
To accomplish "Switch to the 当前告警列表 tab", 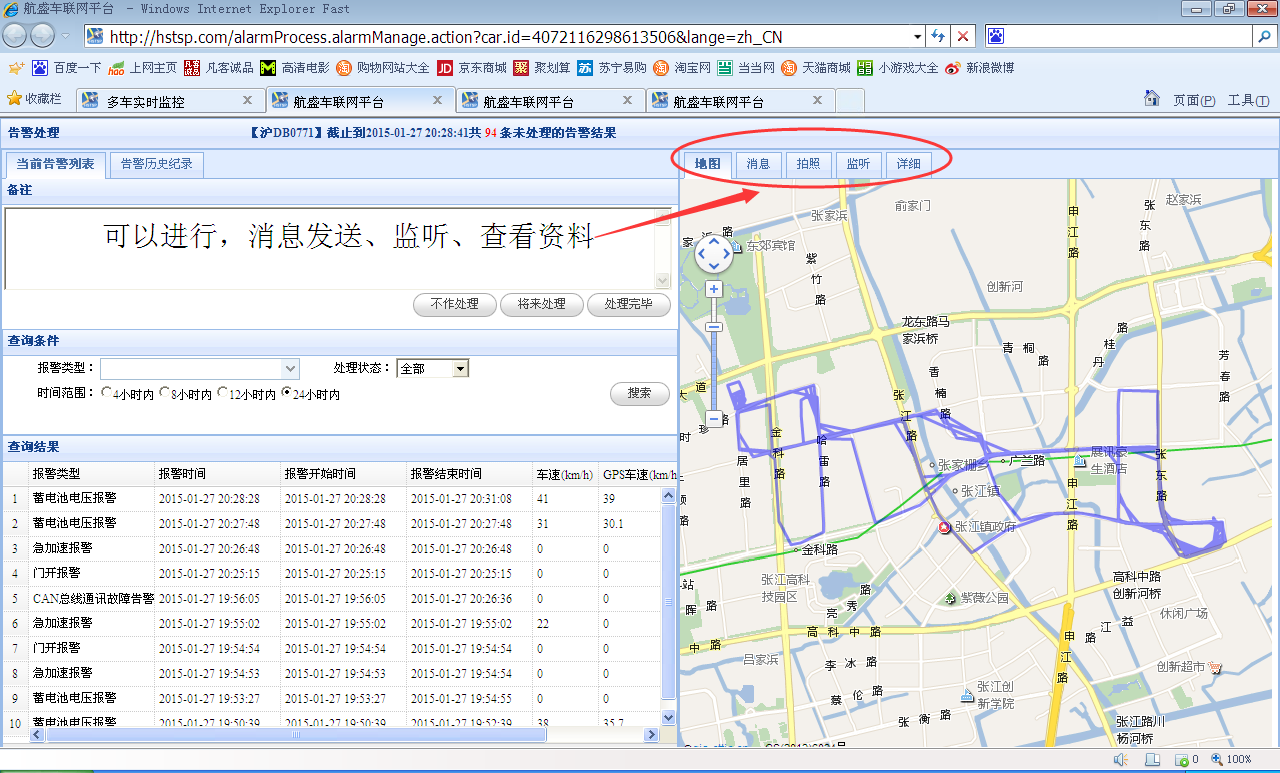I will pyautogui.click(x=56, y=164).
